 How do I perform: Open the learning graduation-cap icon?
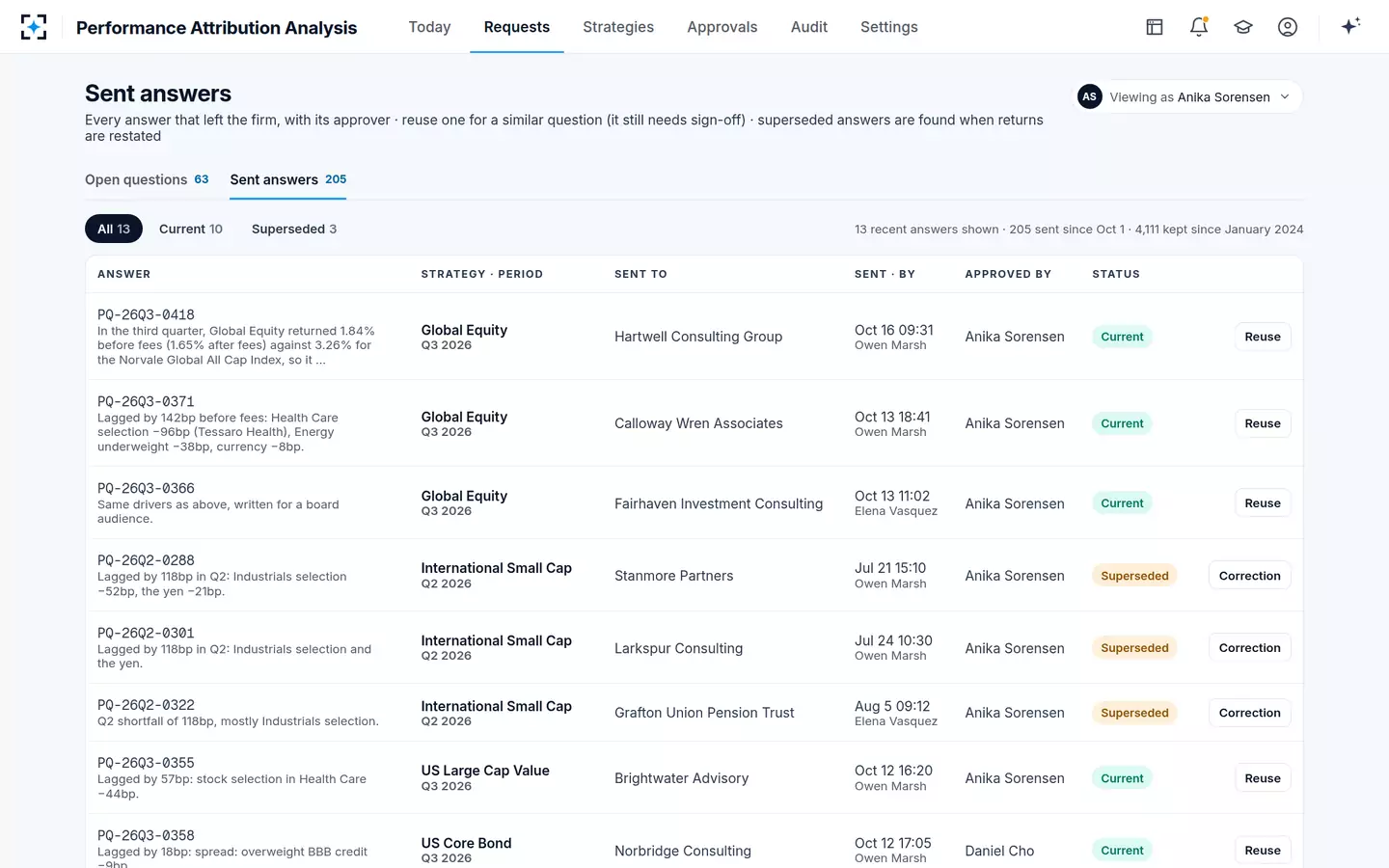[1243, 27]
